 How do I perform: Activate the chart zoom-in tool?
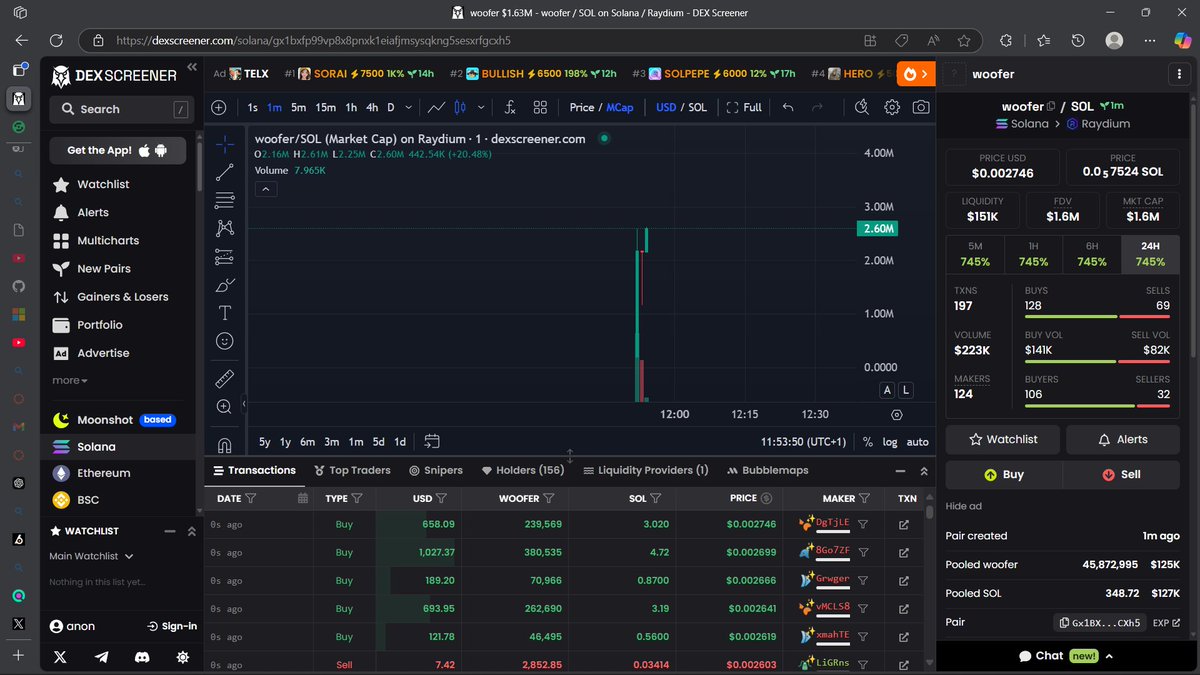click(224, 407)
